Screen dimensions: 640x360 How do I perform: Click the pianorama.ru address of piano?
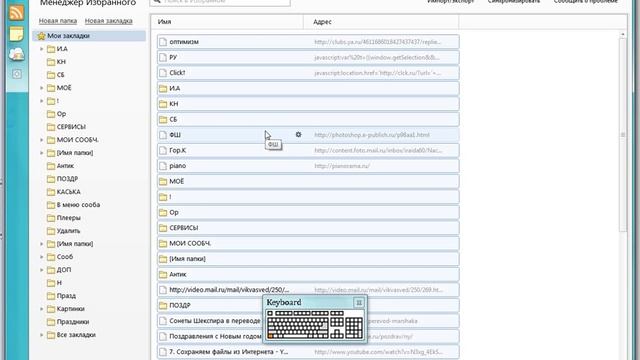pos(342,166)
